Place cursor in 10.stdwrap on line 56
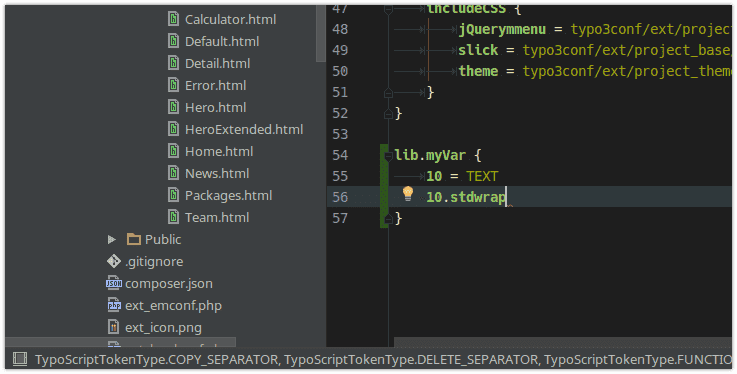This screenshot has width=737, height=374. 466,197
